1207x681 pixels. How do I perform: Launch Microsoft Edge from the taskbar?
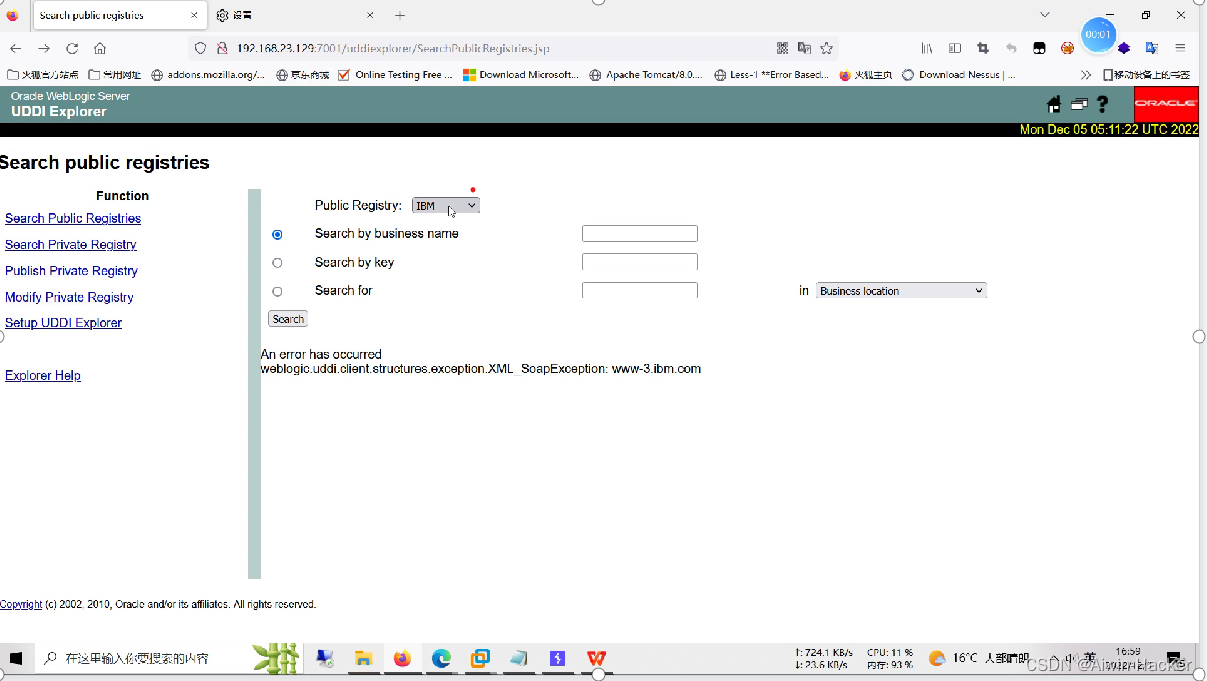[x=441, y=658]
